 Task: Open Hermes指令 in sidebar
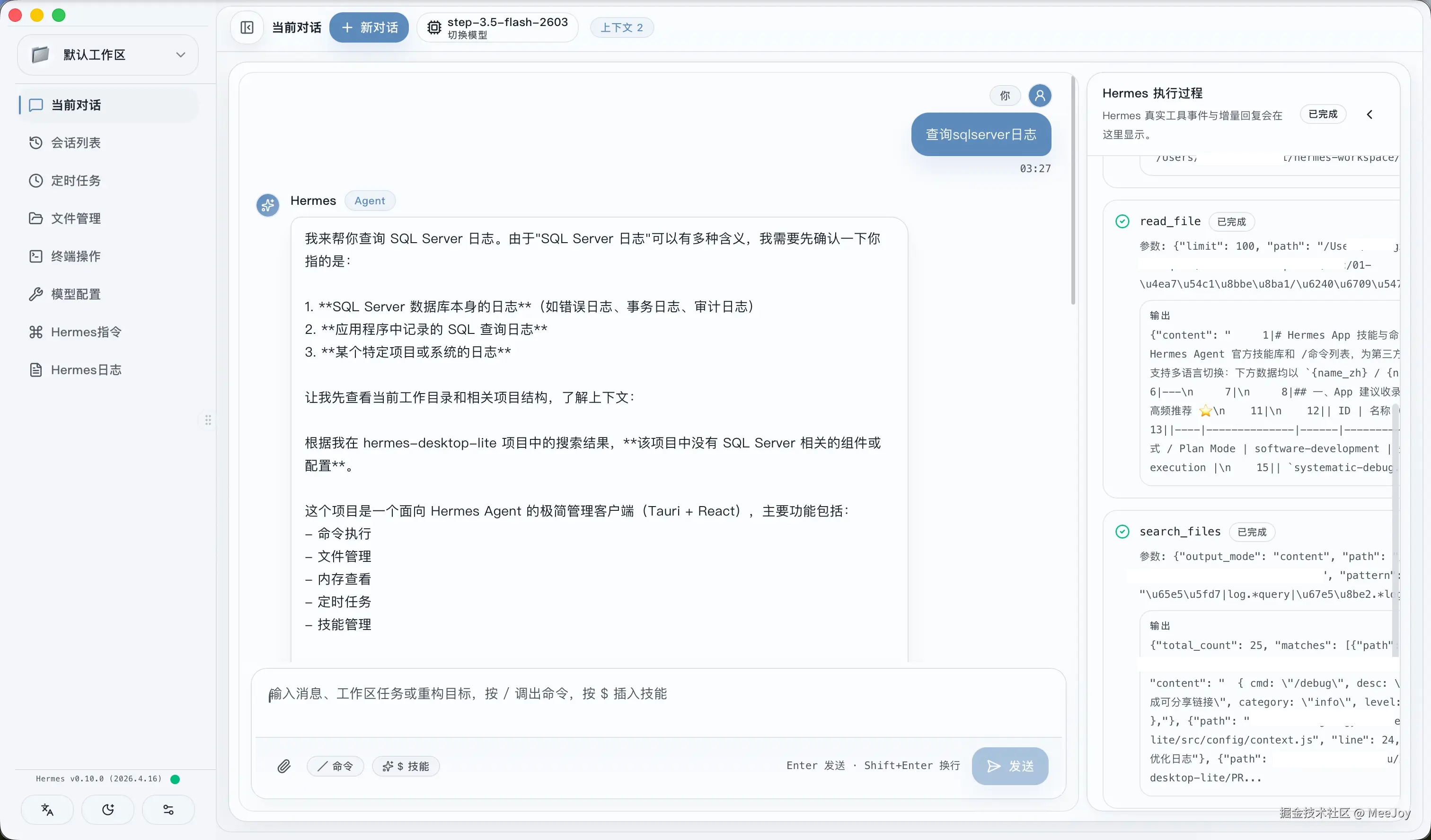coord(86,332)
